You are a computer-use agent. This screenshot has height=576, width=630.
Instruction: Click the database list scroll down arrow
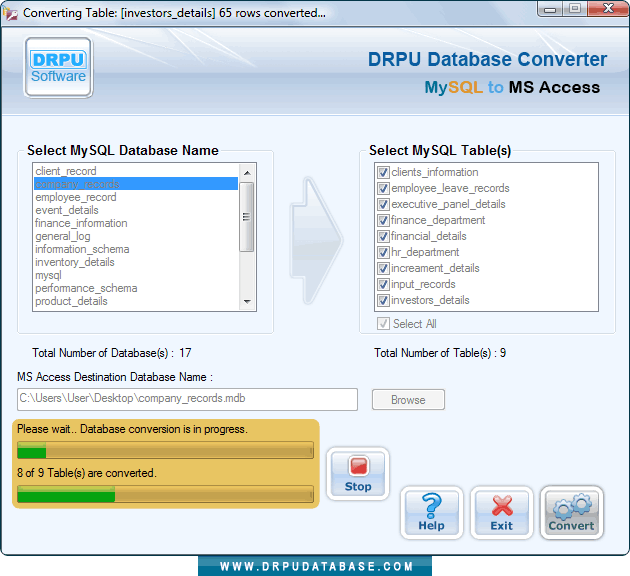247,302
